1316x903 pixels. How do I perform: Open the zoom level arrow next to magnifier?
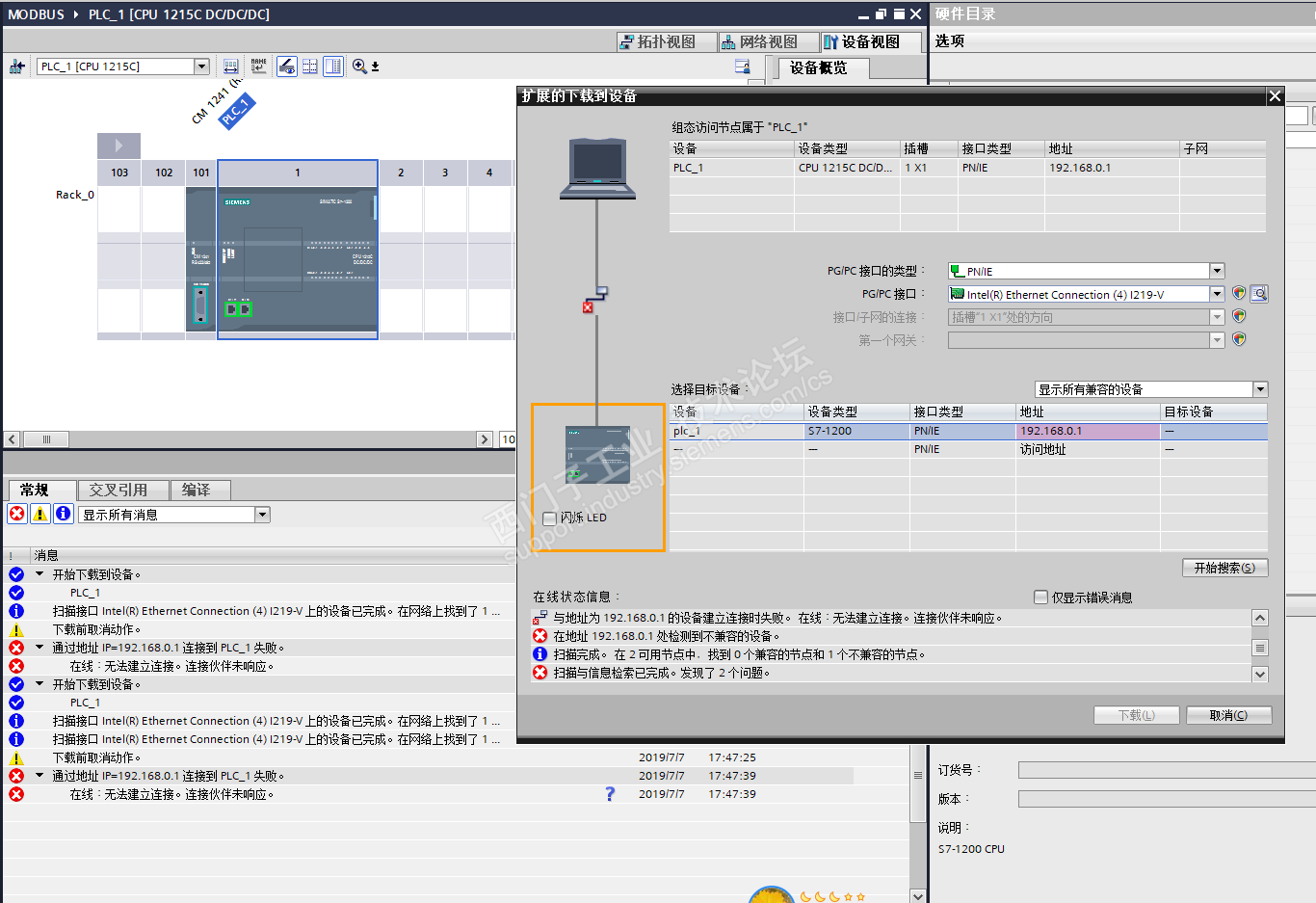[x=375, y=66]
